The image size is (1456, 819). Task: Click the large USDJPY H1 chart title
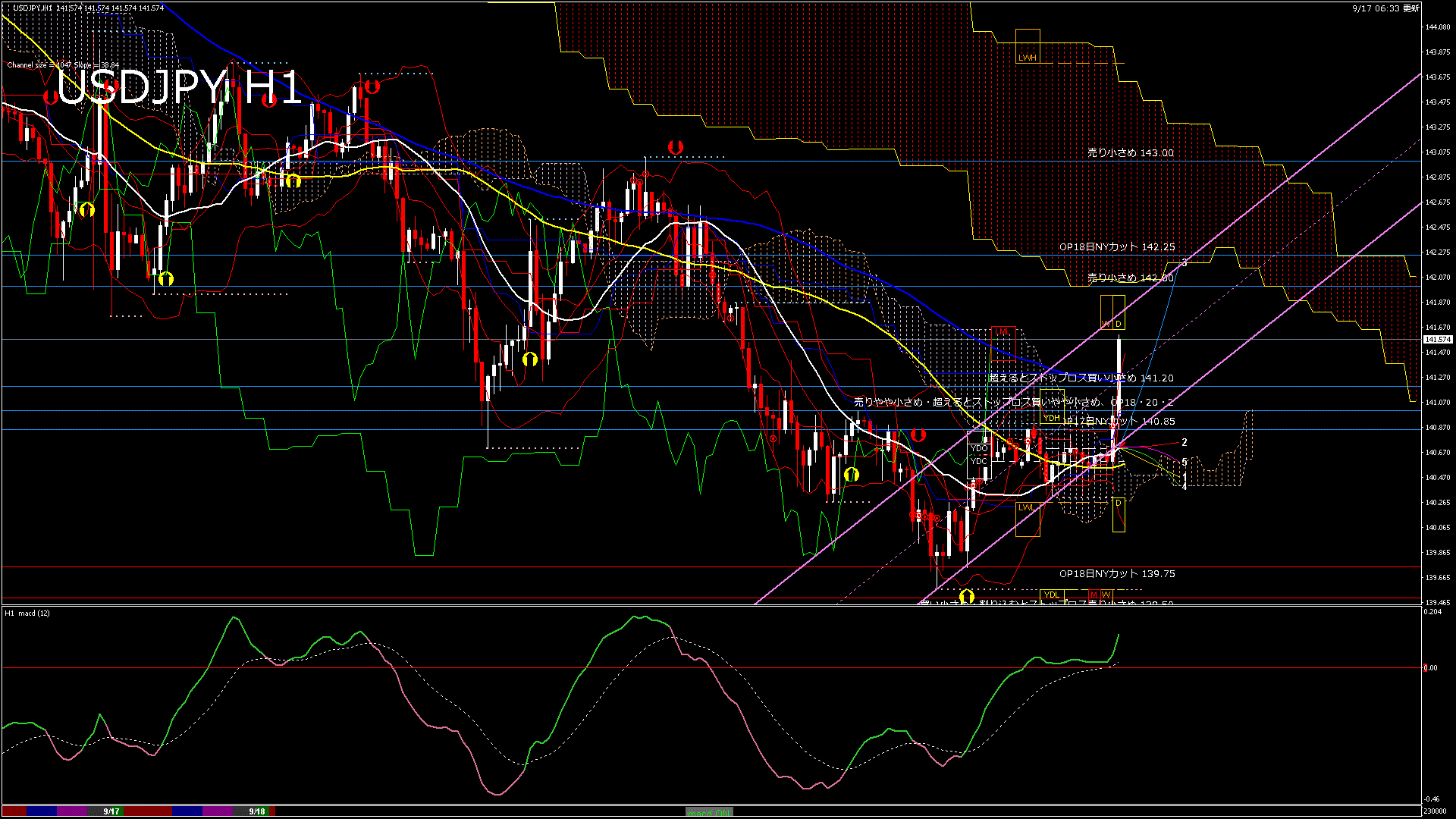[179, 88]
